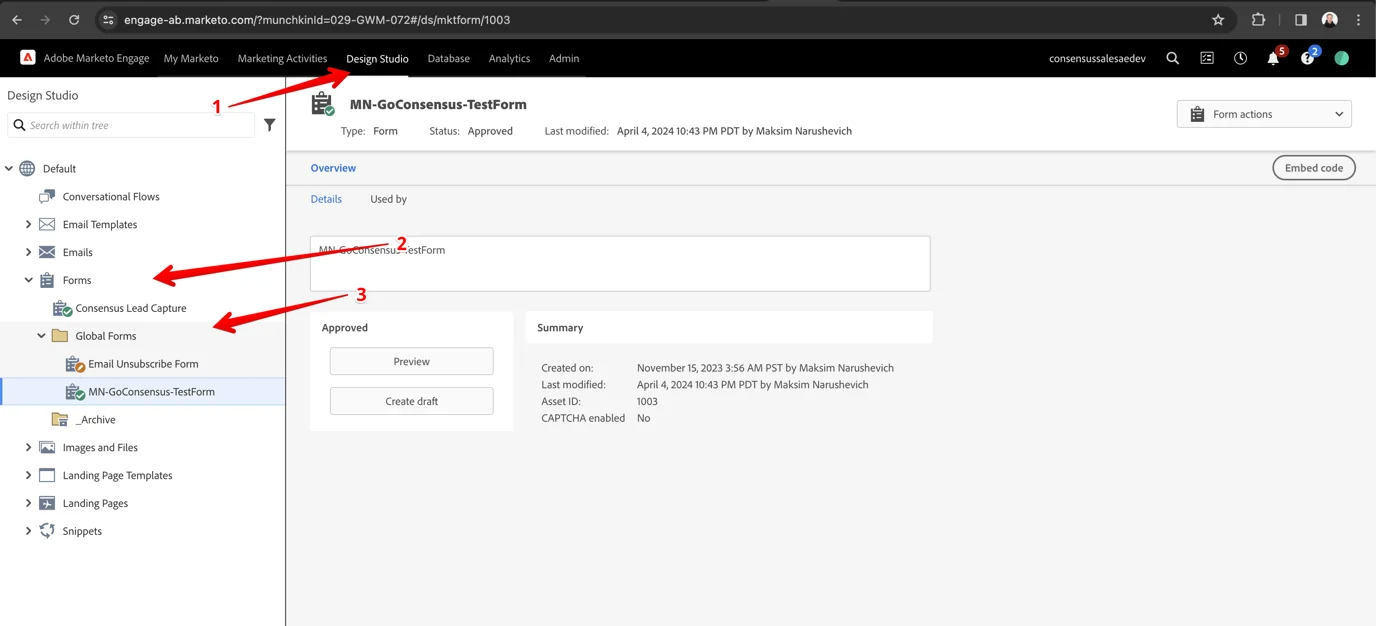Click the consensussalesaedev account name
1376x626 pixels.
[x=1097, y=58]
